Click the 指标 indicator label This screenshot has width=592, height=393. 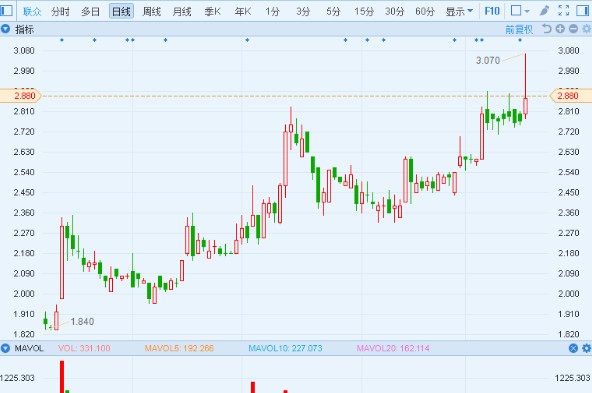click(24, 29)
